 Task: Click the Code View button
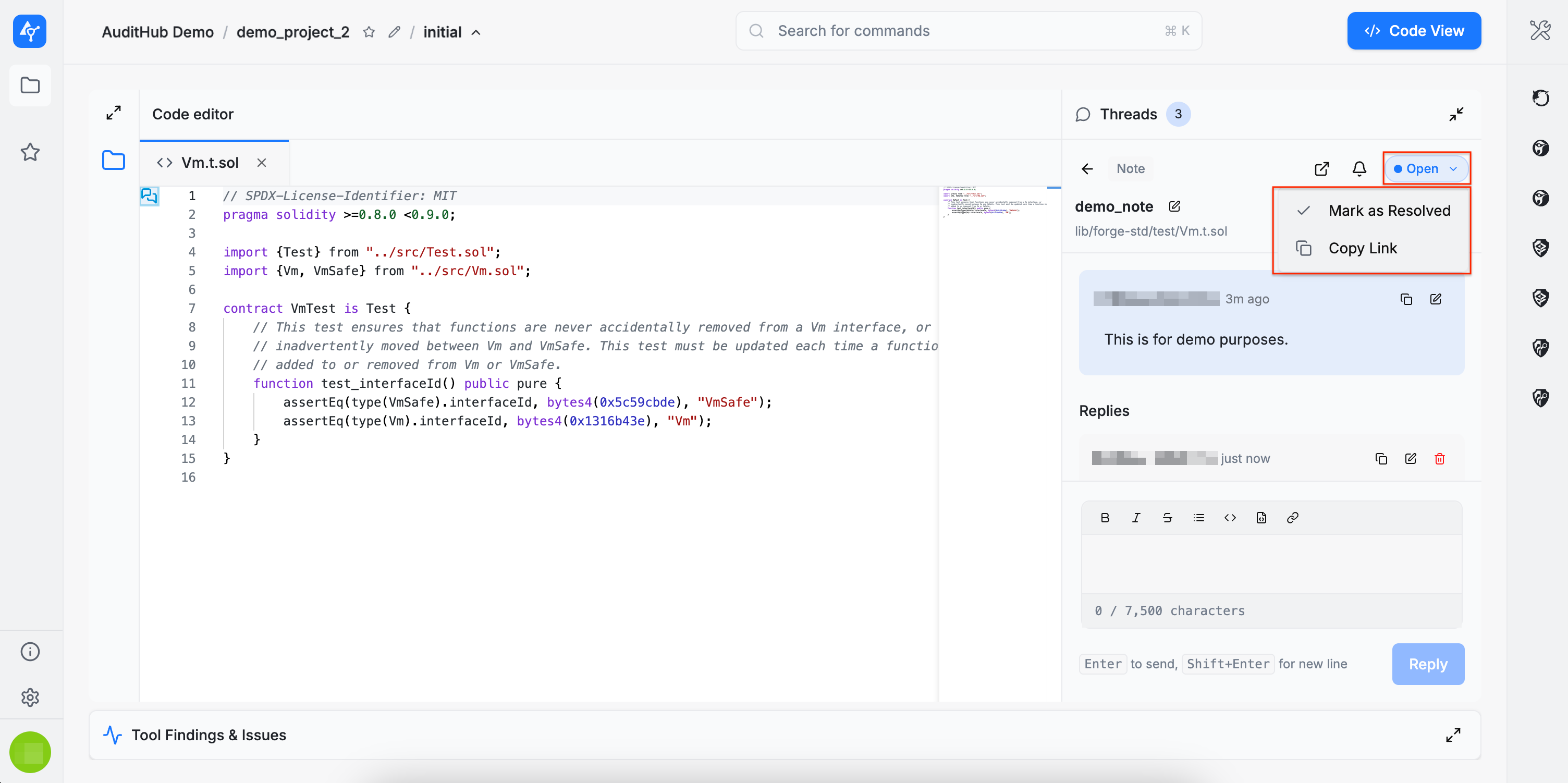1413,31
